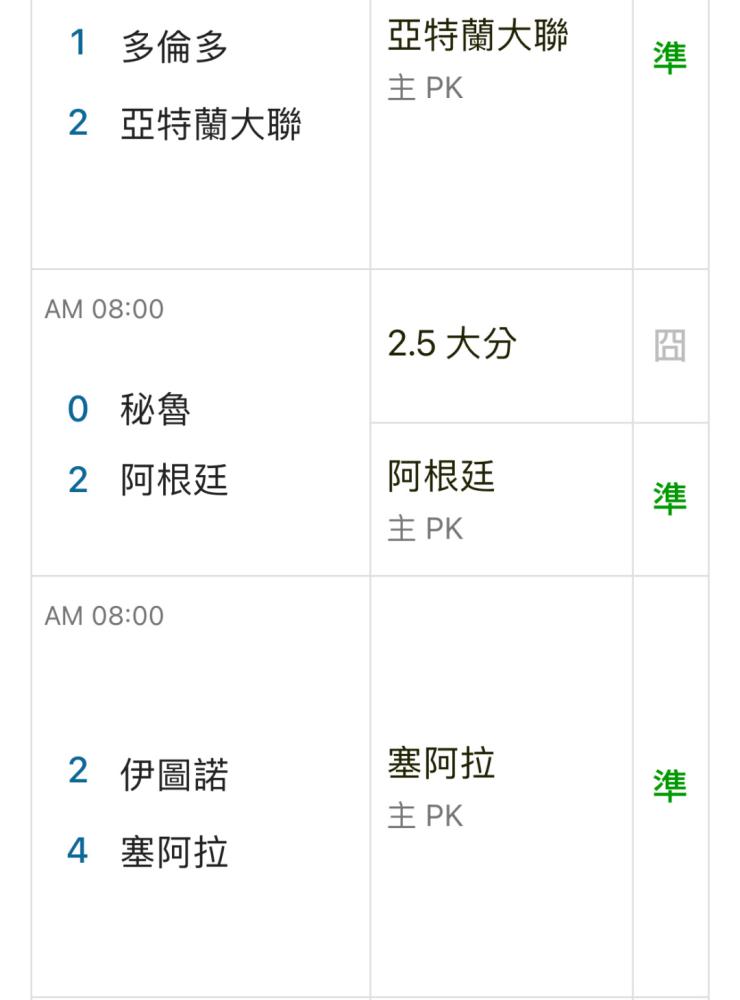Open the 阿根廷 主 PK prediction
The image size is (740, 1000).
point(501,499)
